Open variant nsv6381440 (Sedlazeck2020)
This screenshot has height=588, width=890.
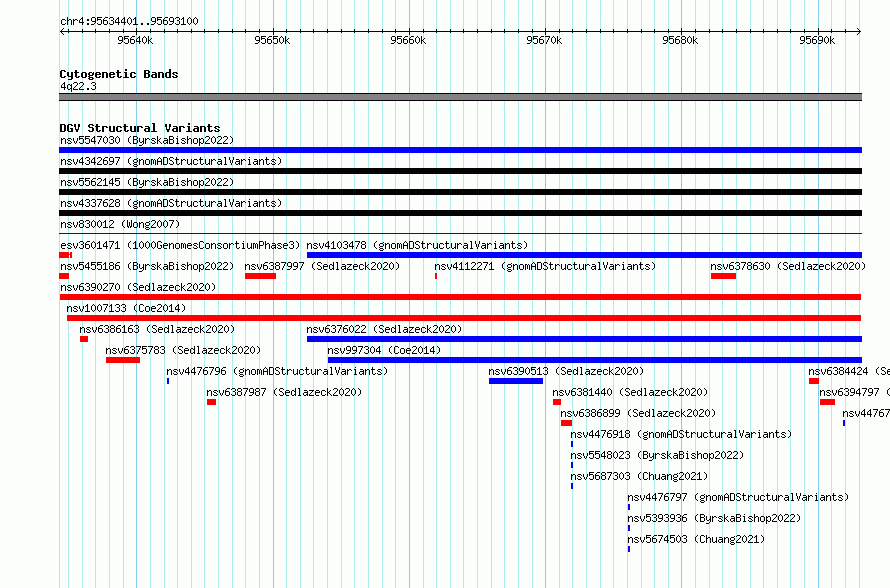(x=630, y=392)
